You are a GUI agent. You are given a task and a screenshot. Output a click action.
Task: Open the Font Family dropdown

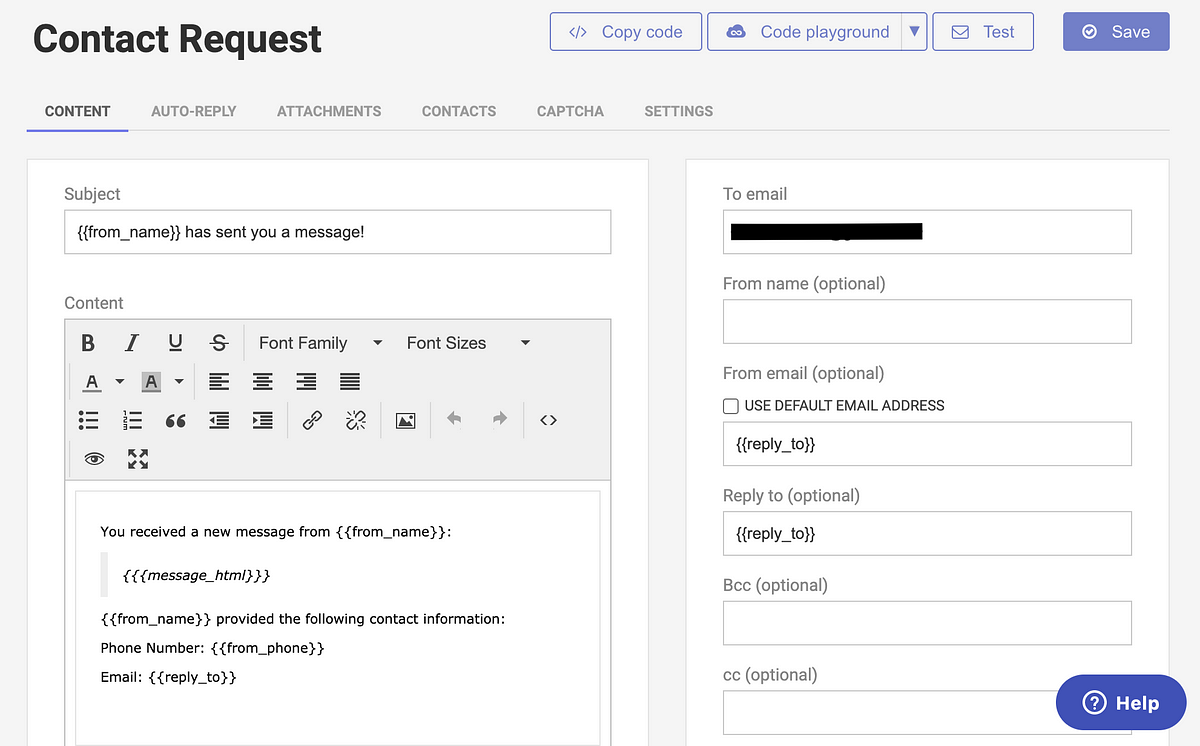tap(320, 343)
